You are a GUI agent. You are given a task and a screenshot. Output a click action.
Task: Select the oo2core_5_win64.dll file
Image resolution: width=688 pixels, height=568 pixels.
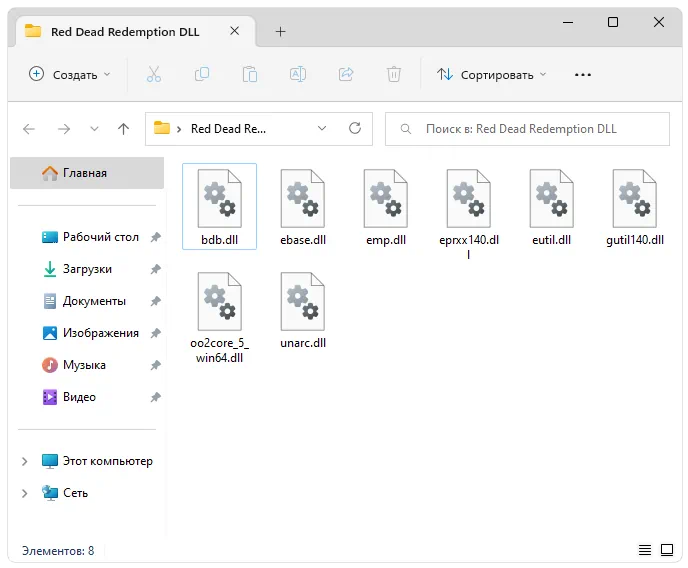point(219,318)
